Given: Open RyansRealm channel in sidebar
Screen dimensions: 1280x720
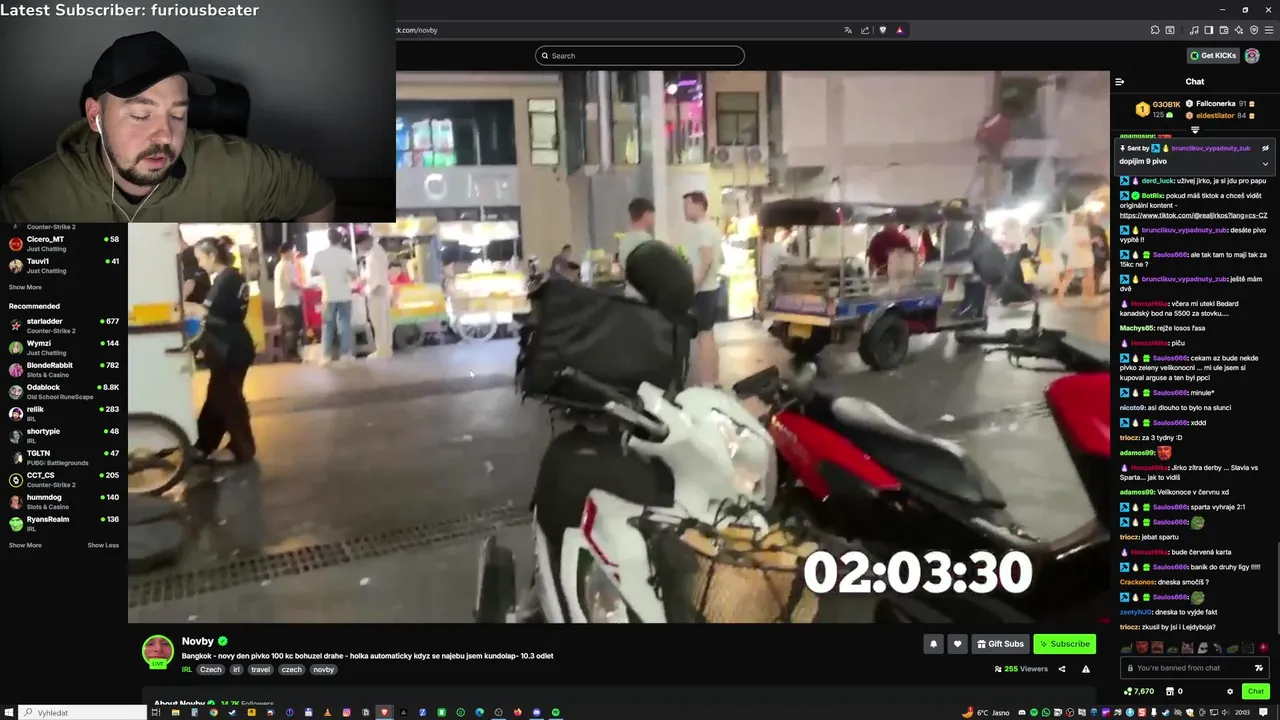Looking at the screenshot, I should (x=64, y=523).
